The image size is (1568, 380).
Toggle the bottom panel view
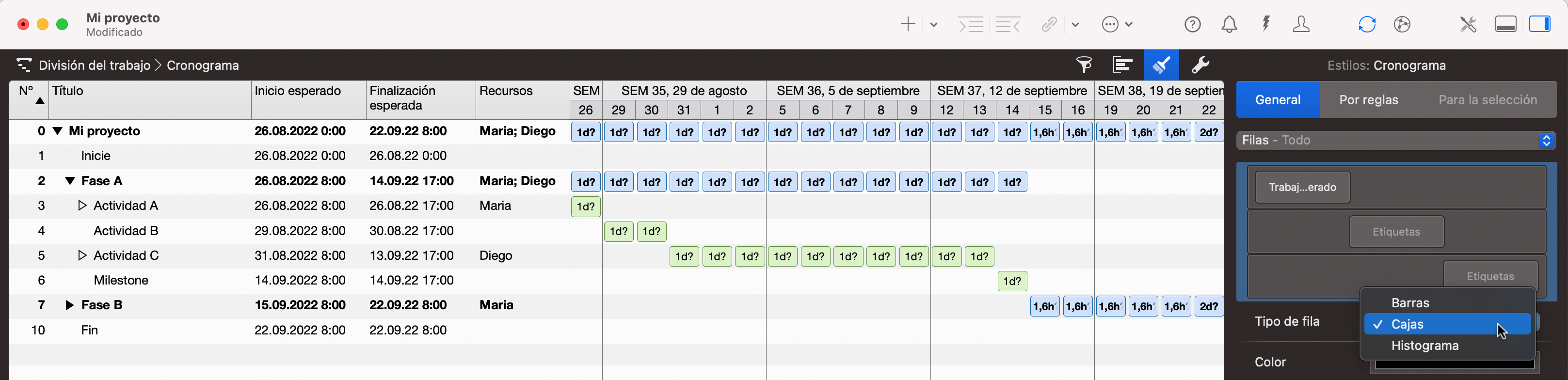(1505, 24)
